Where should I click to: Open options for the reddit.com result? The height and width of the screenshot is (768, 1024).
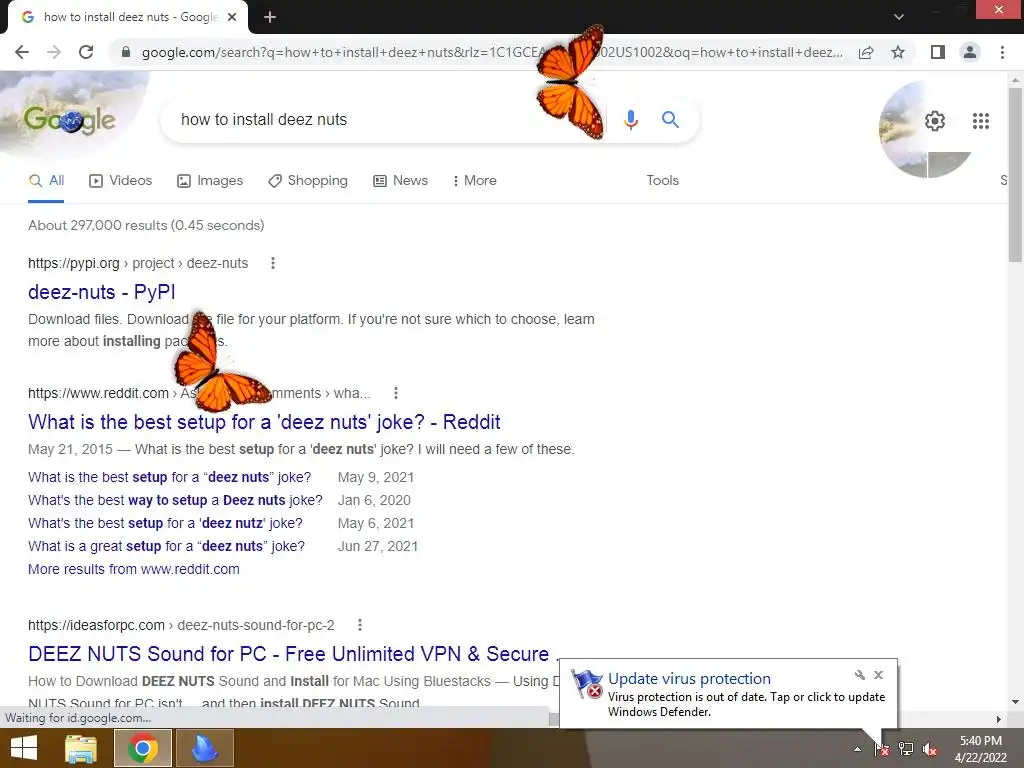click(396, 393)
